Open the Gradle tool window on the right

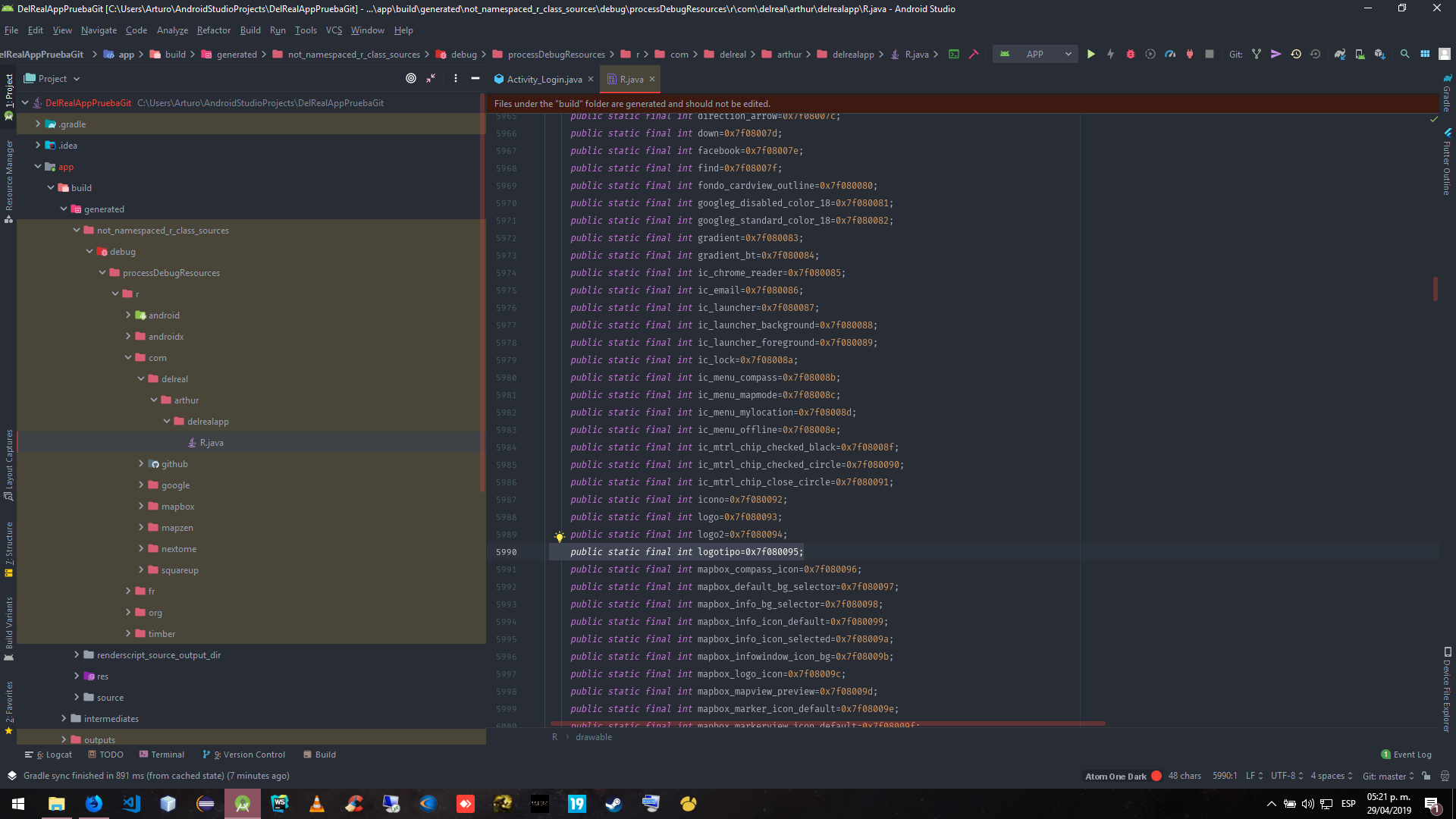point(1447,93)
